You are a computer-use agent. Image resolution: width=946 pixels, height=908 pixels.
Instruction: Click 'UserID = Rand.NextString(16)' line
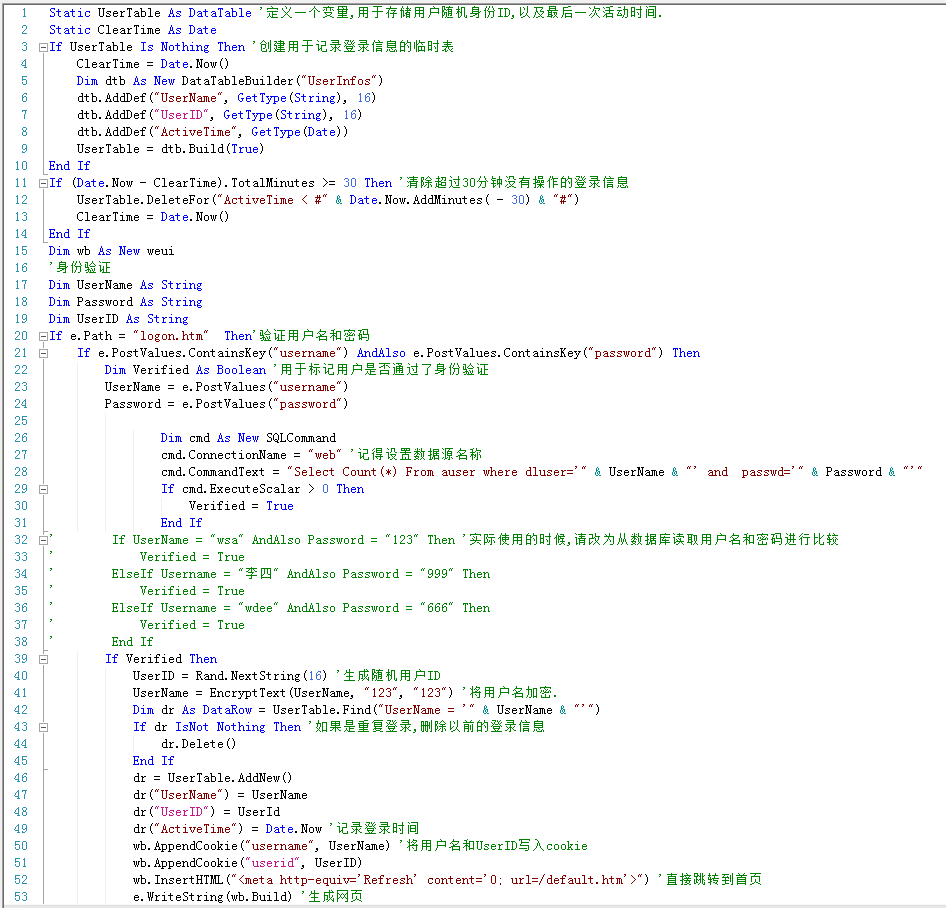pos(230,676)
